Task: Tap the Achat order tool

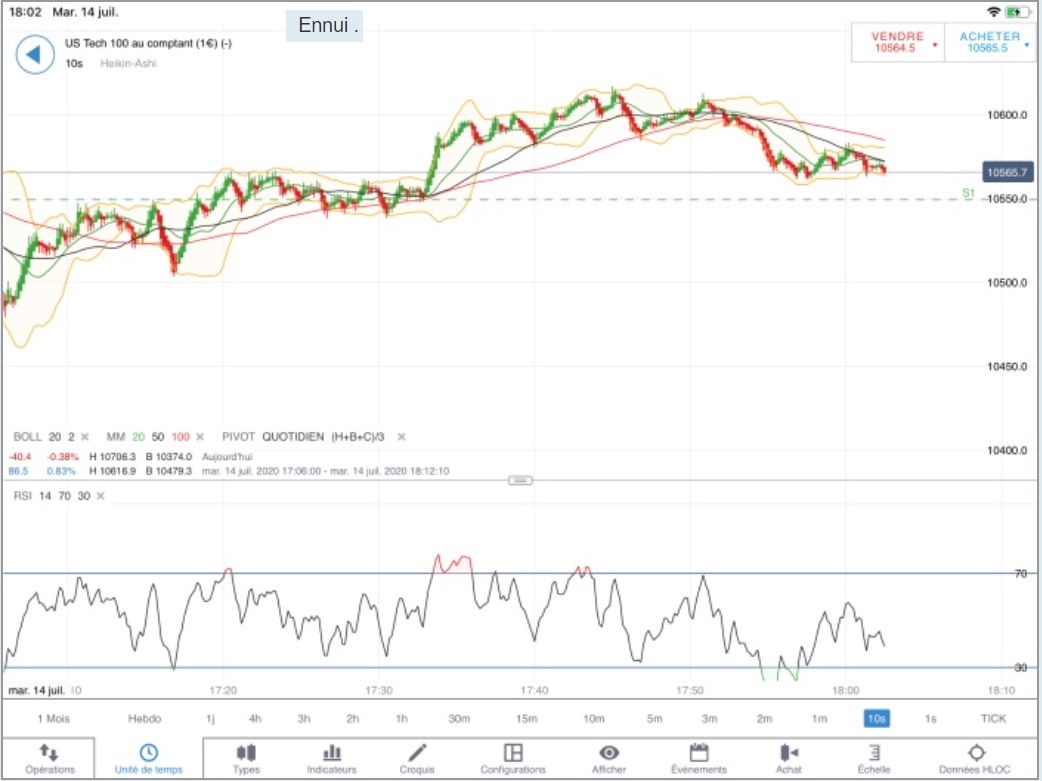Action: click(x=789, y=759)
